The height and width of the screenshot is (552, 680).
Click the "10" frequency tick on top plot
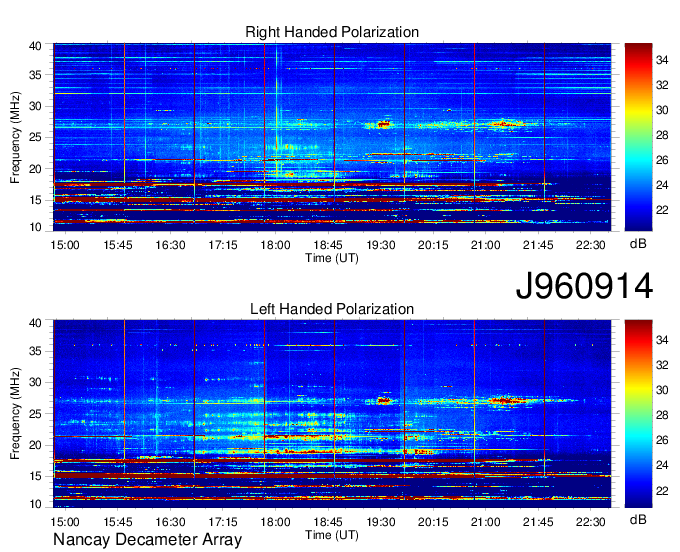coord(35,227)
